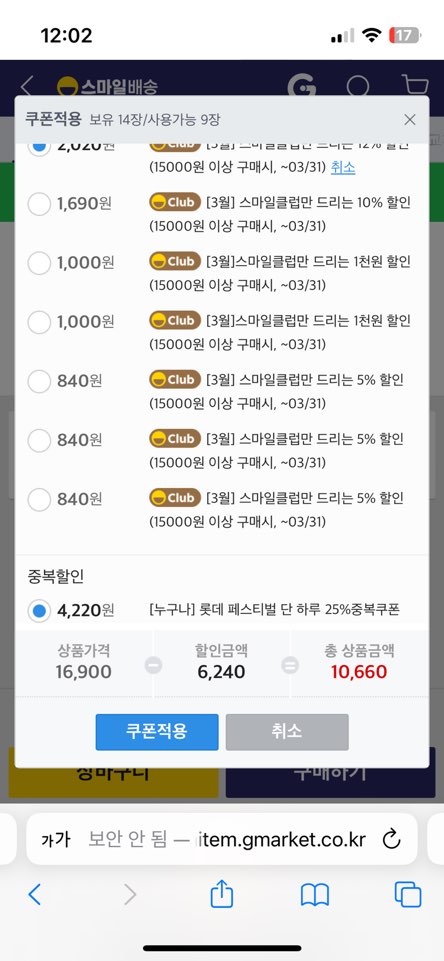Image resolution: width=444 pixels, height=961 pixels.
Task: Open the 가가 page settings menu
Action: pos(55,840)
